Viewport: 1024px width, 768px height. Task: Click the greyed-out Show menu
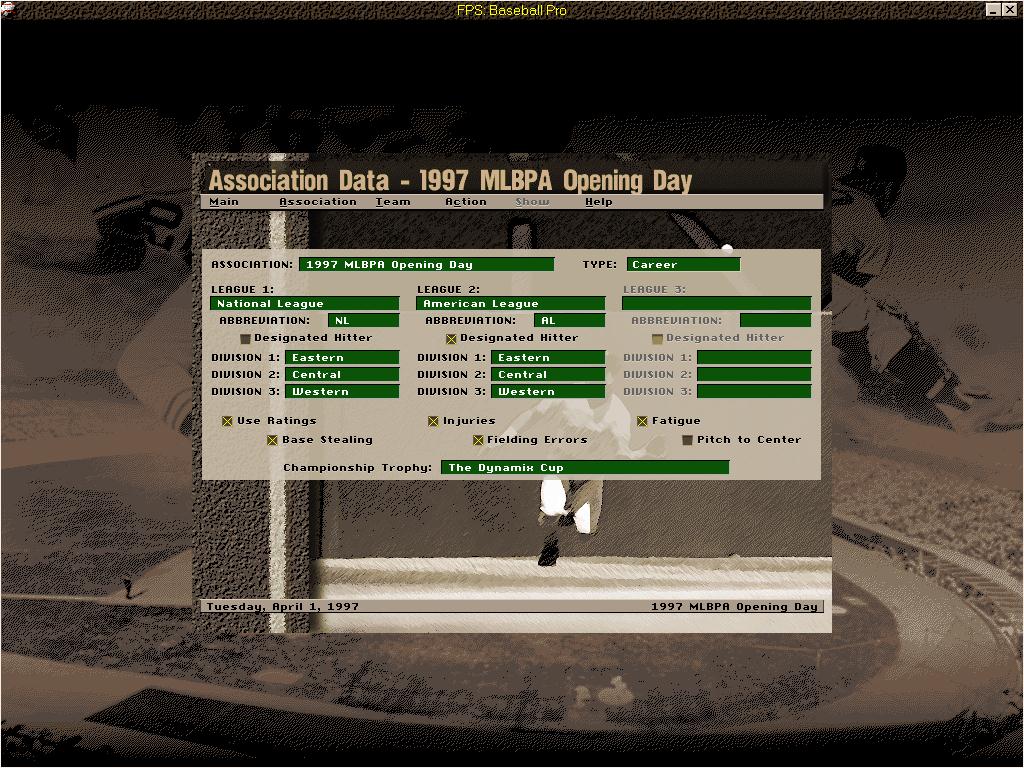click(x=532, y=202)
